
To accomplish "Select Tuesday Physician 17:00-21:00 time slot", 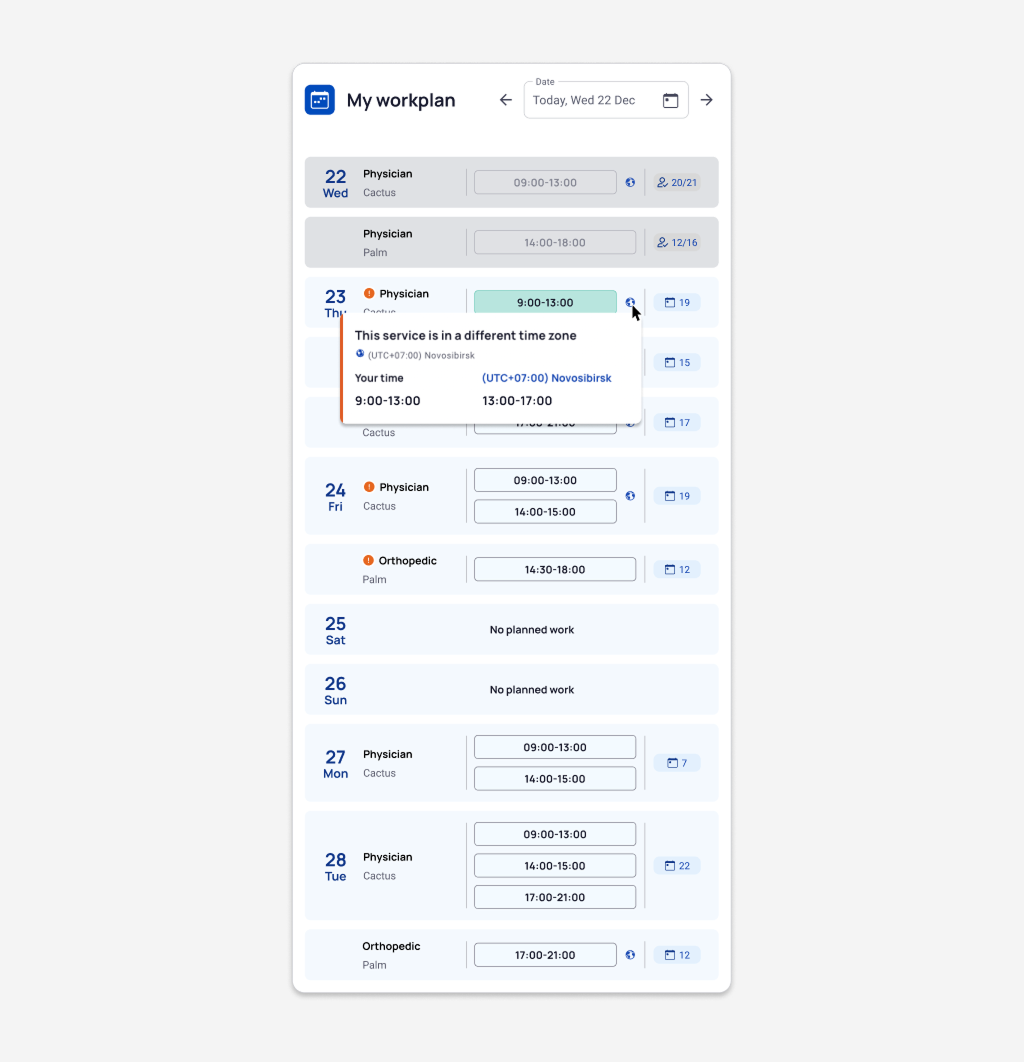I will pyautogui.click(x=555, y=897).
